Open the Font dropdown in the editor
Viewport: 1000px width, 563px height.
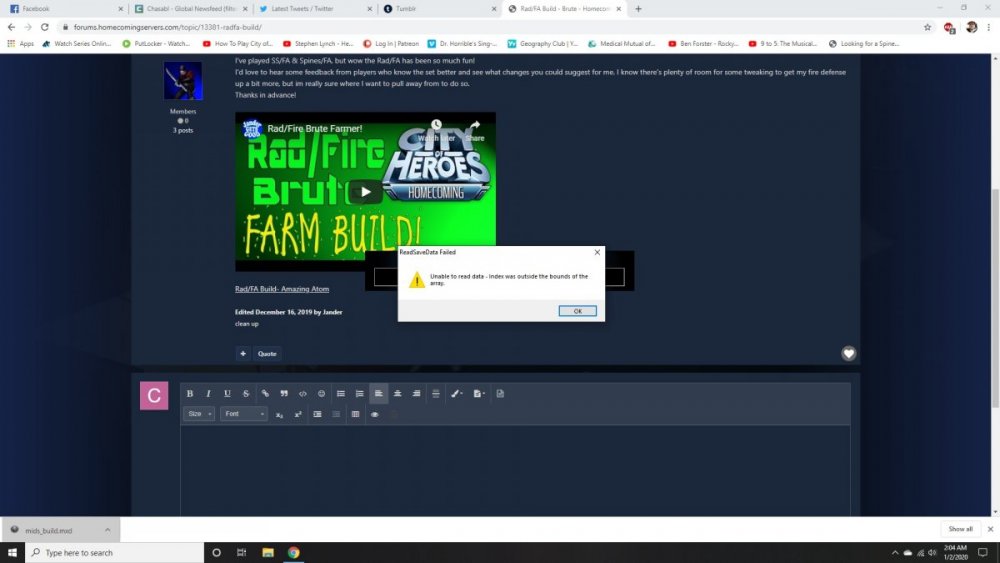(244, 414)
